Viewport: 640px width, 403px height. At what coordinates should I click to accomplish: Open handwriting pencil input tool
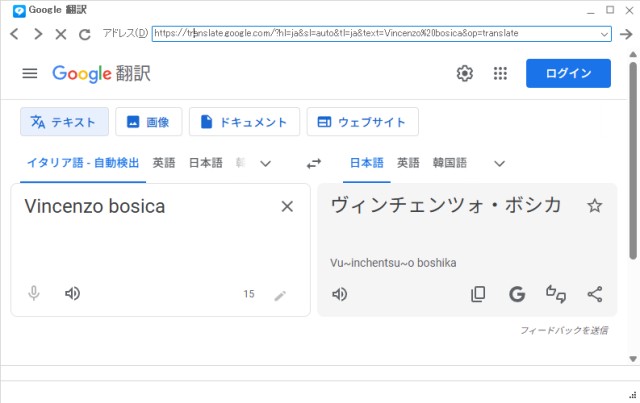click(x=280, y=295)
